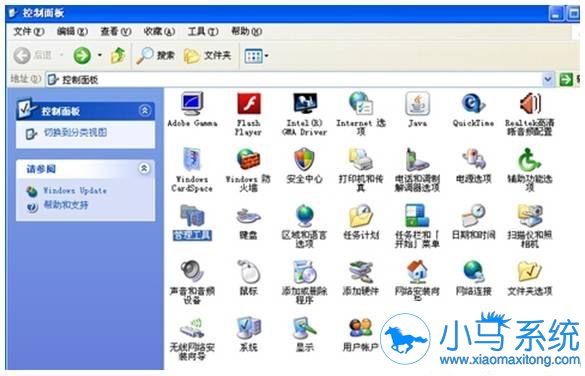Expand the address bar dropdown

point(548,79)
